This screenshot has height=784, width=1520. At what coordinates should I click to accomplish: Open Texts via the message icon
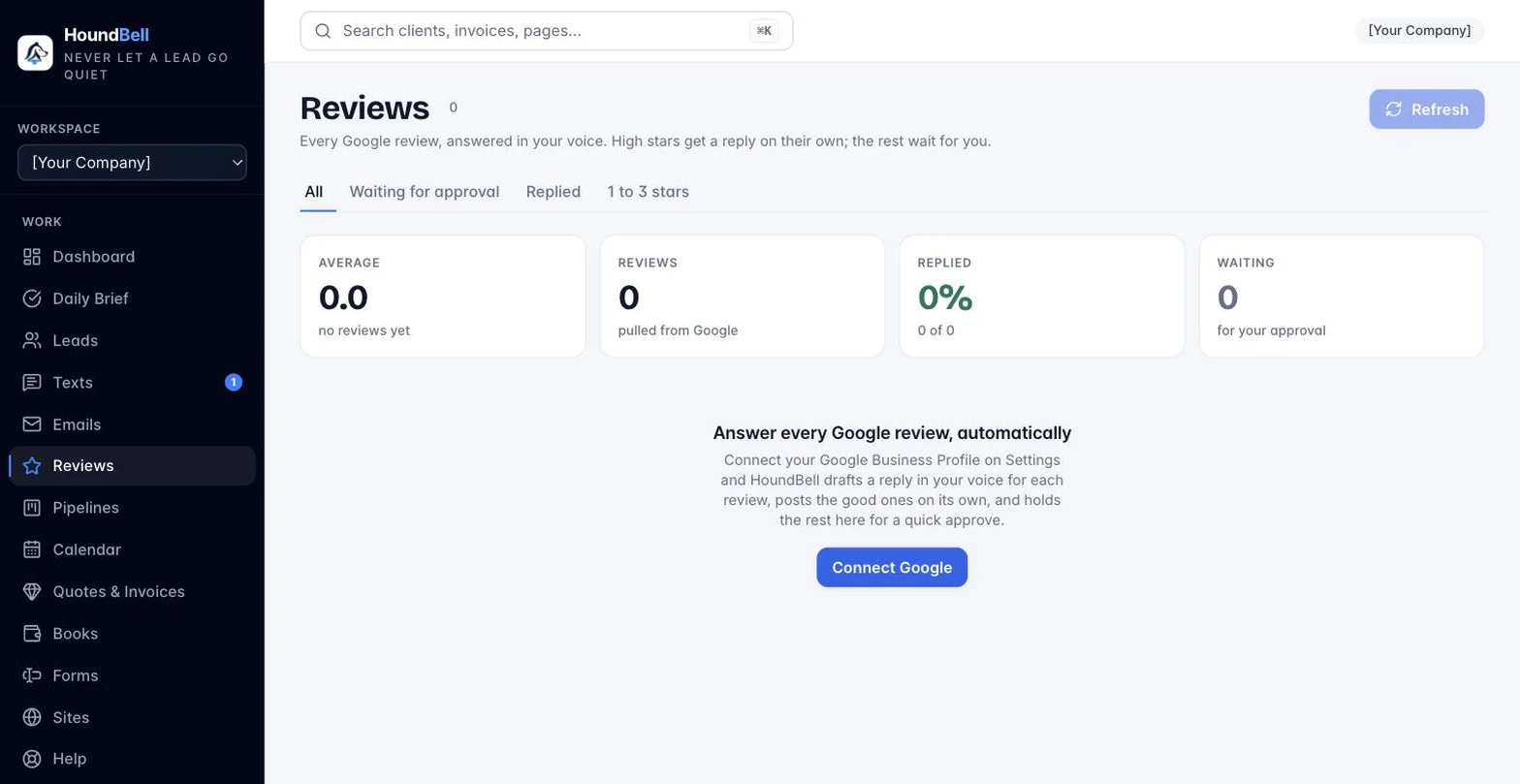tap(32, 383)
